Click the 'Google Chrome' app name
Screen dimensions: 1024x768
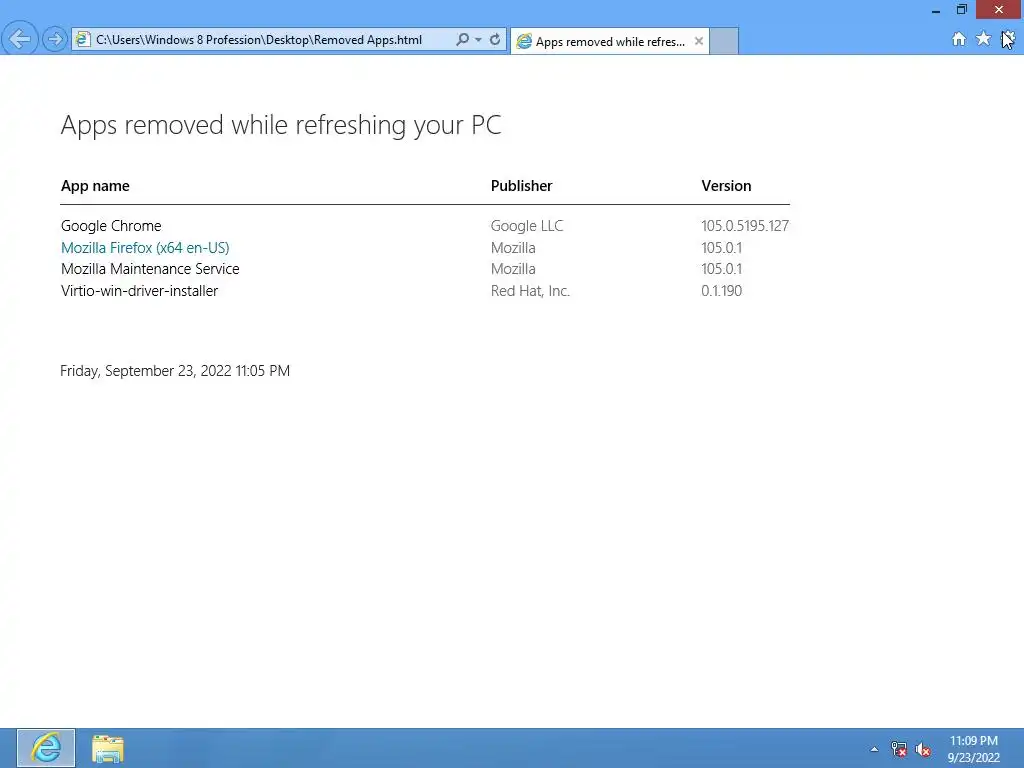coord(111,226)
